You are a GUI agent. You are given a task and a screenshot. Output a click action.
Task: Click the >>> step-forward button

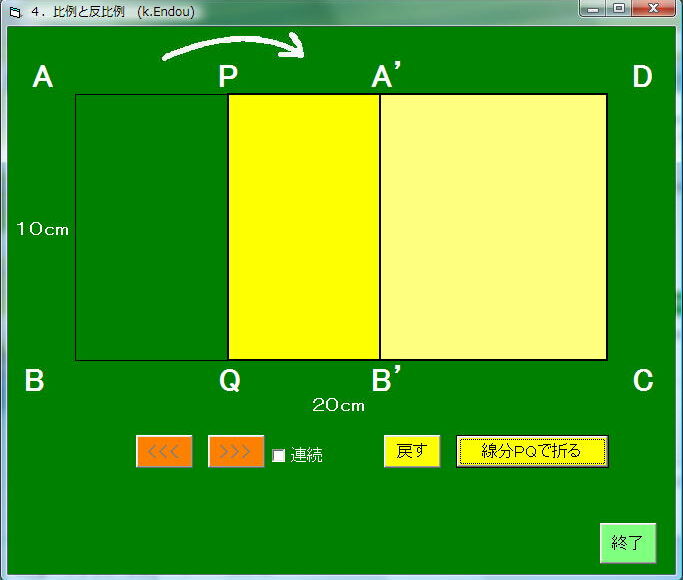[236, 451]
